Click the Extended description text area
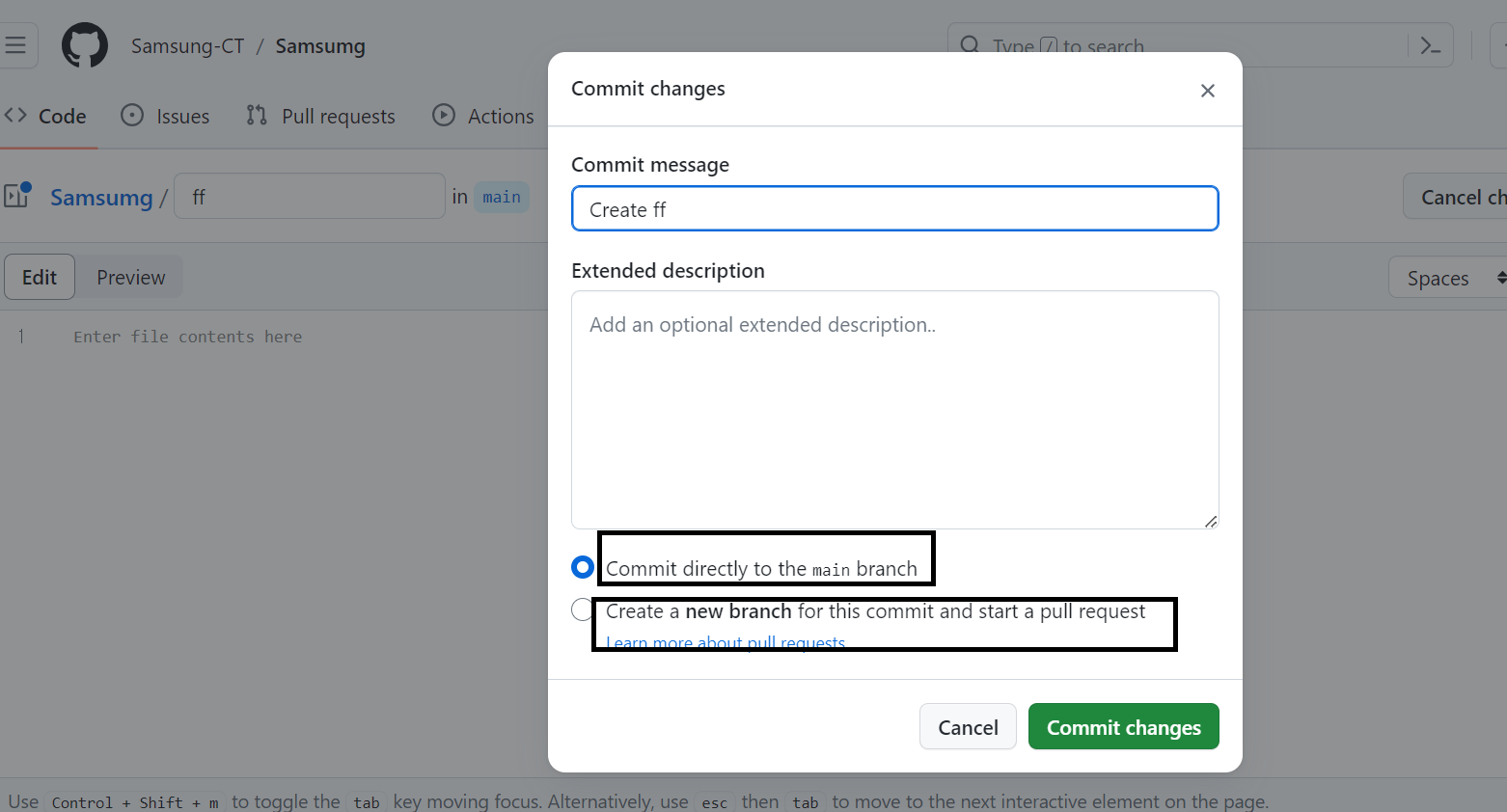Viewport: 1507px width, 812px height. [x=895, y=410]
